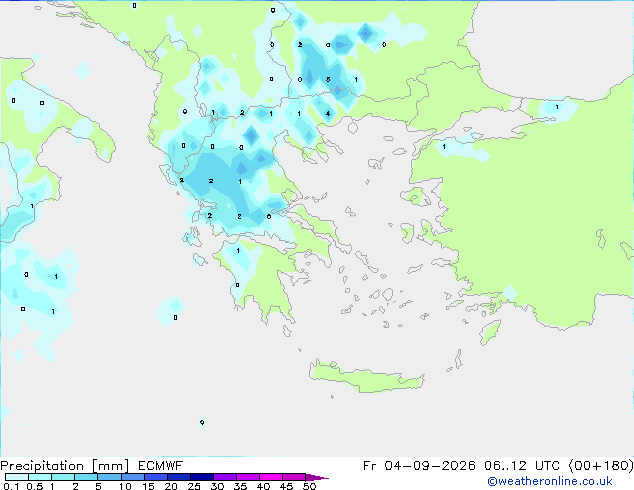Click the ECMWF model label
The width and height of the screenshot is (634, 490).
point(161,466)
